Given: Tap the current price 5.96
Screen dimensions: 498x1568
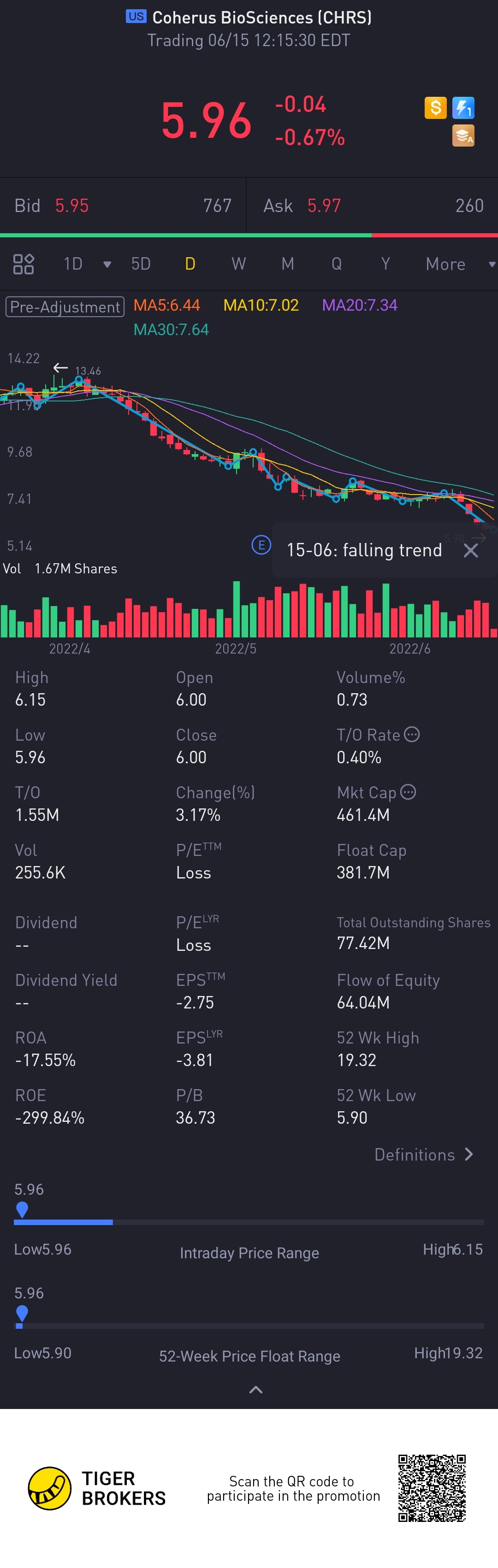Looking at the screenshot, I should point(207,120).
